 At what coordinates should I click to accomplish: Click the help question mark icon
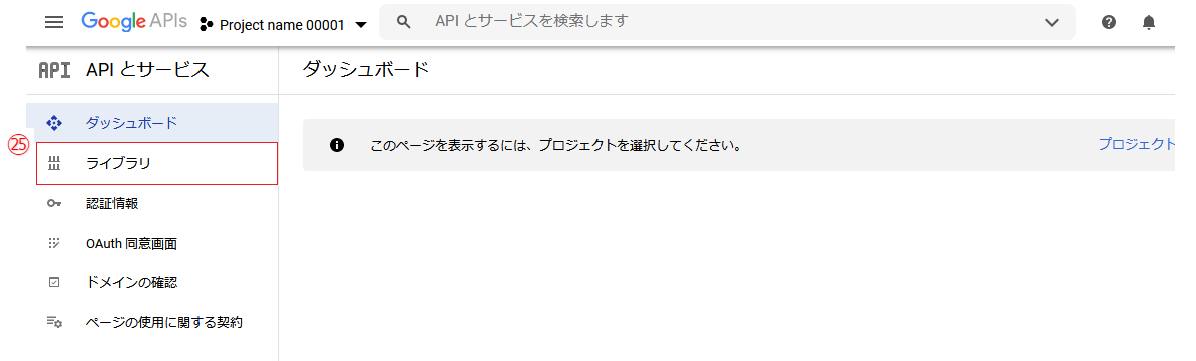(1109, 22)
